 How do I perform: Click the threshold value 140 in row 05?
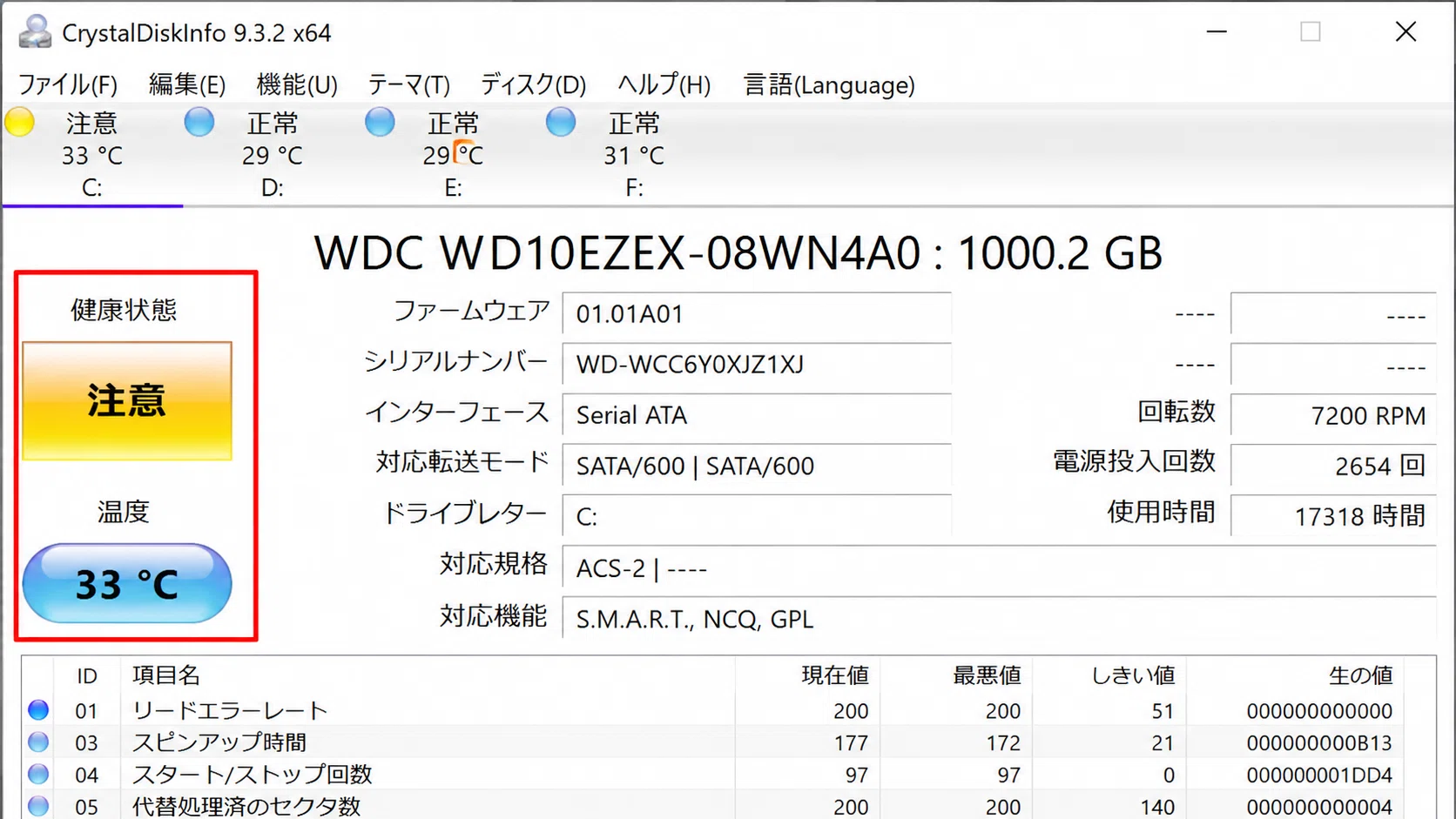[x=1157, y=807]
